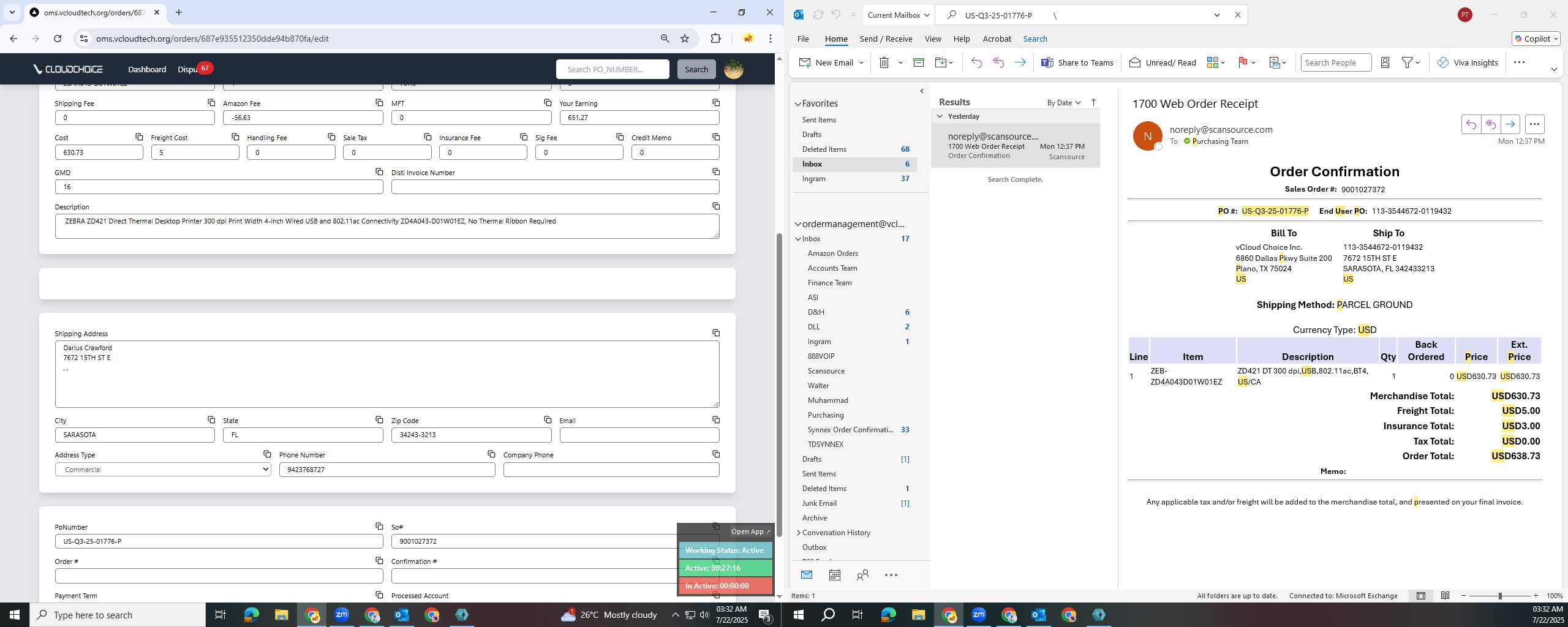1568x627 pixels.
Task: Open By Date sort dropdown
Action: pyautogui.click(x=1064, y=102)
